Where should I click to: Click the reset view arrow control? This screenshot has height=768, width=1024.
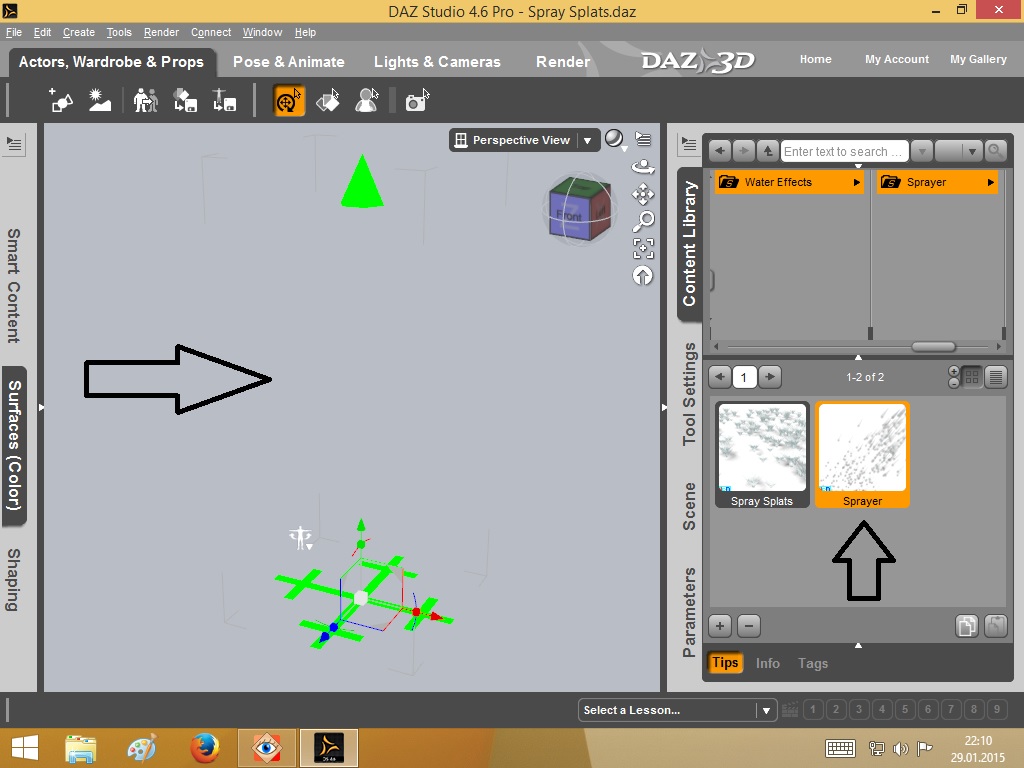643,276
